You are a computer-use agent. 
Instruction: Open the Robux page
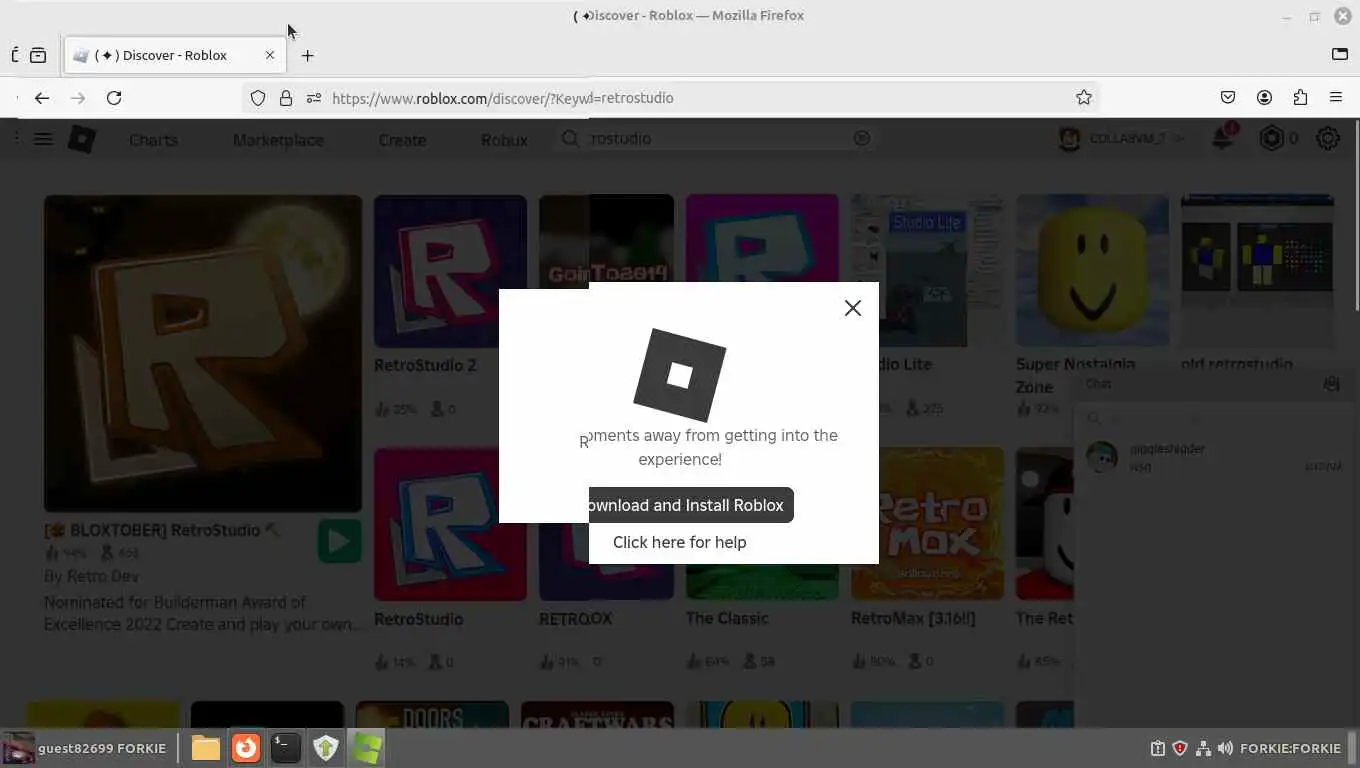[504, 140]
